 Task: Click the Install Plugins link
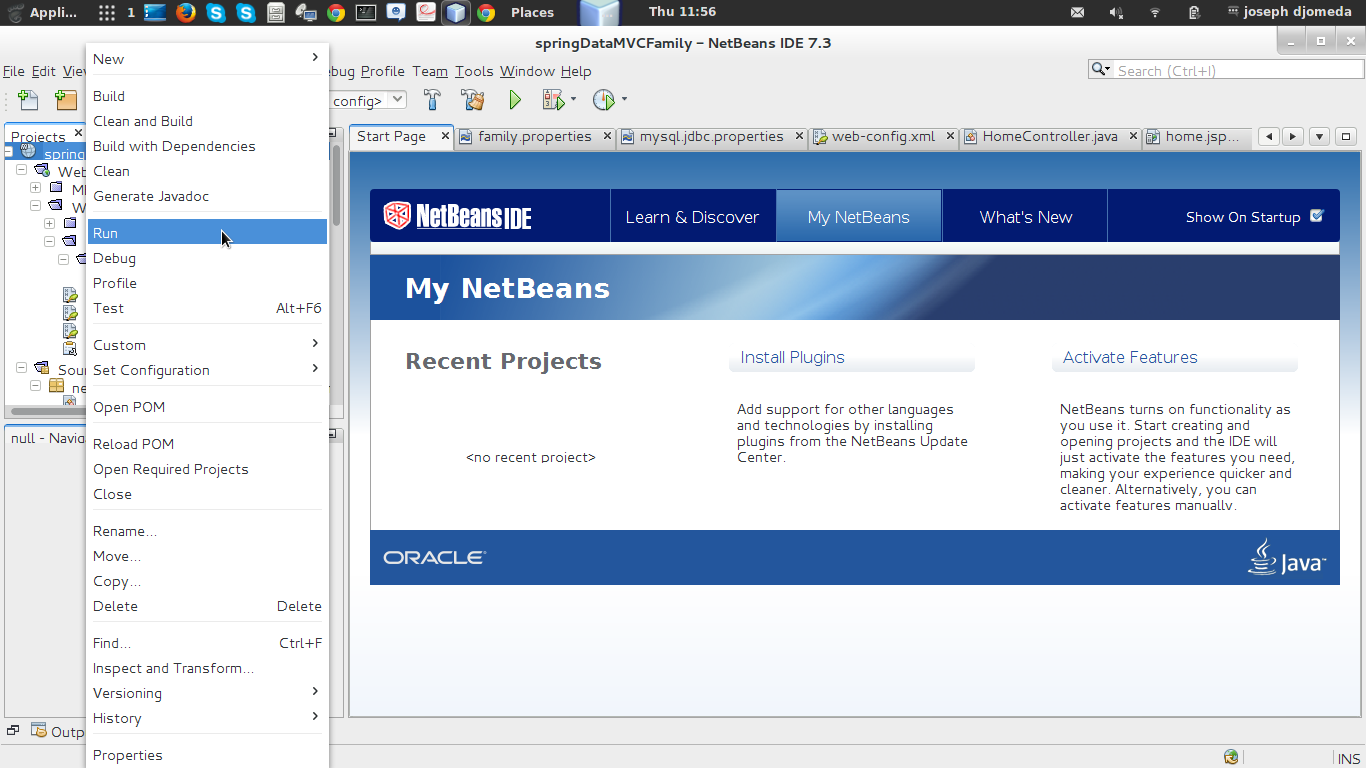click(x=792, y=357)
